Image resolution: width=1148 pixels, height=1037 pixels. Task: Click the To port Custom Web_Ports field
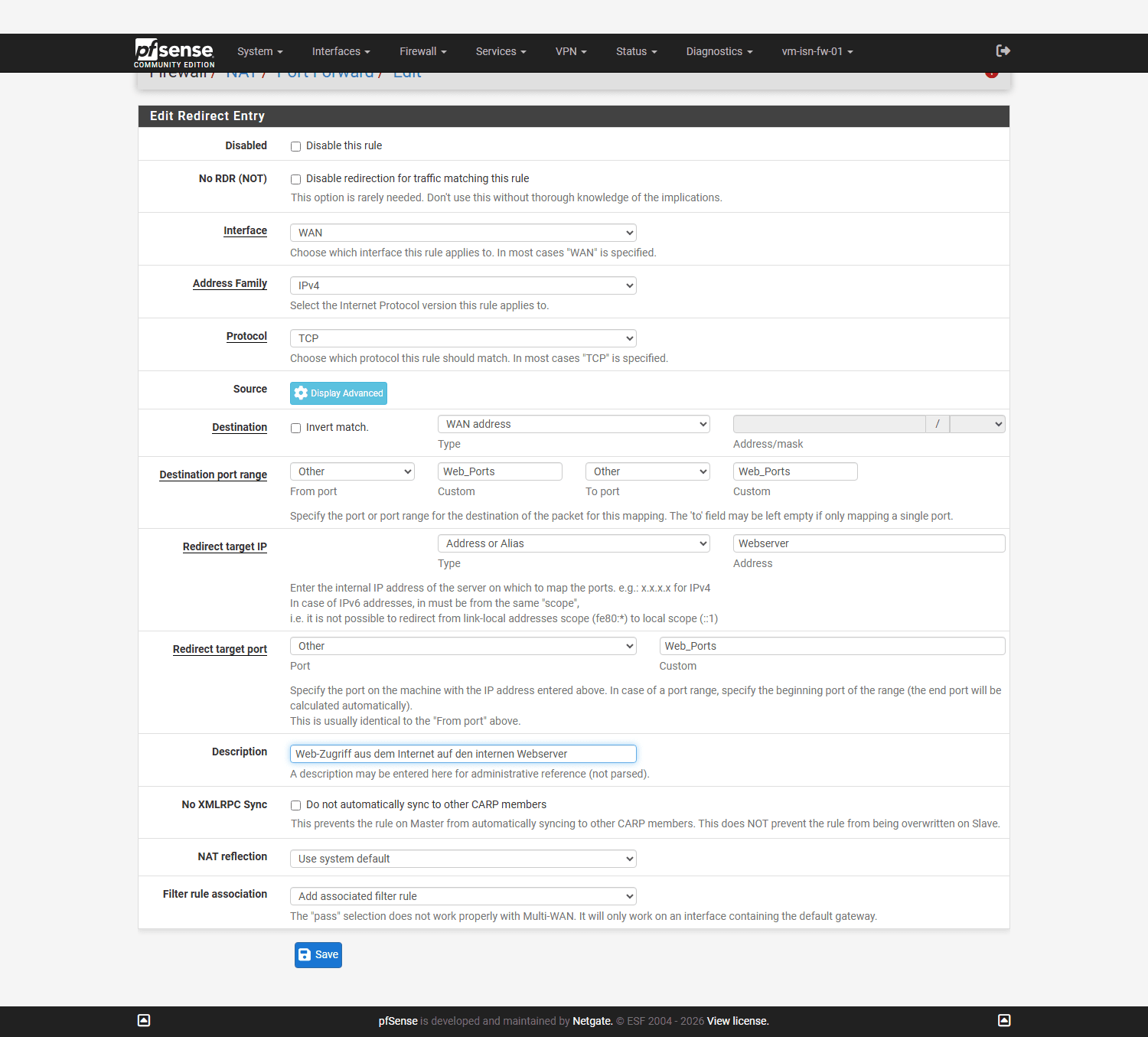(x=795, y=471)
